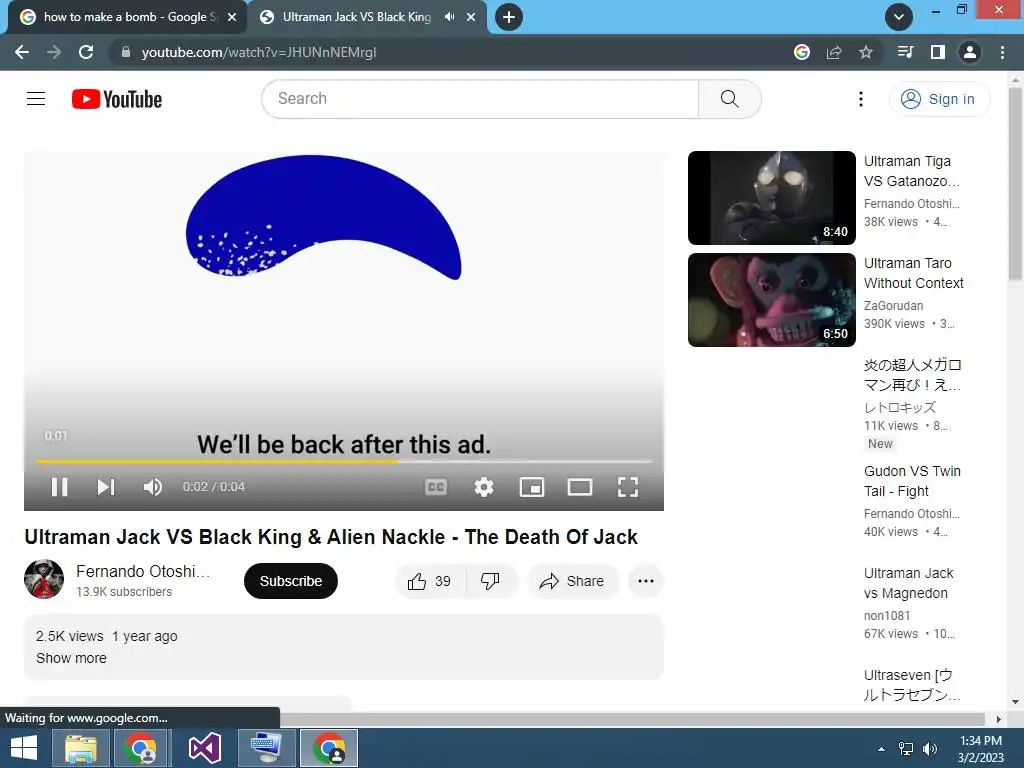Open Ultraman Taro Without Context thumbnail

(x=771, y=300)
